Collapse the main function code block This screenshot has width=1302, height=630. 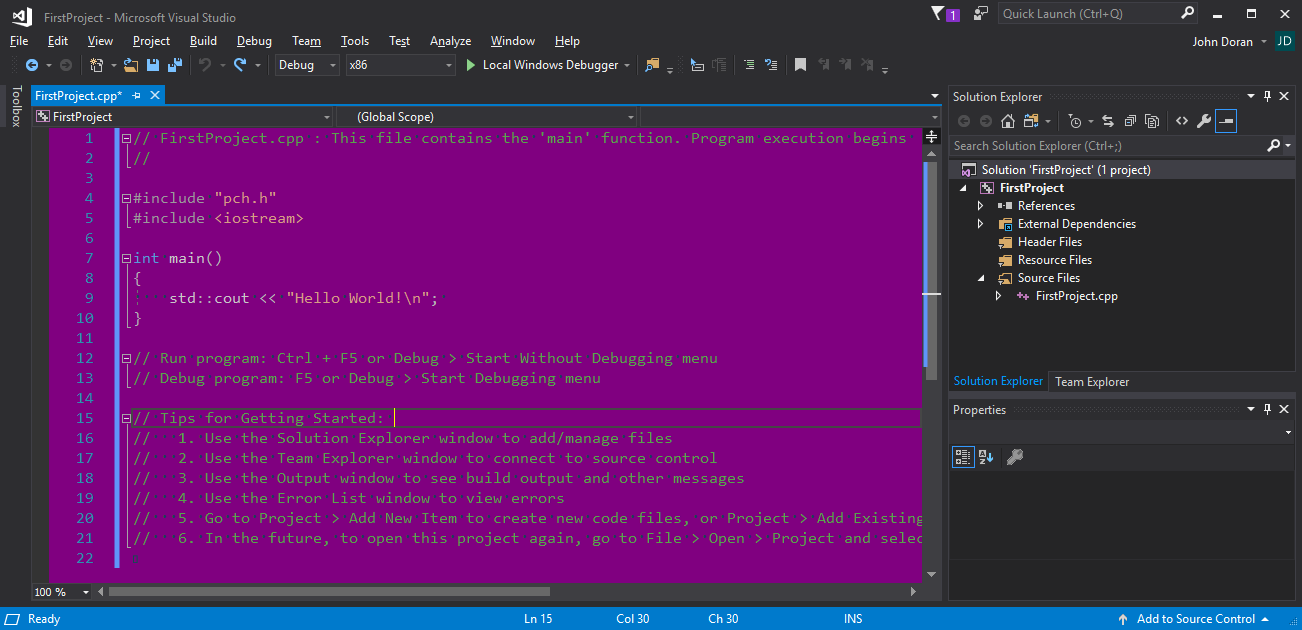point(126,258)
